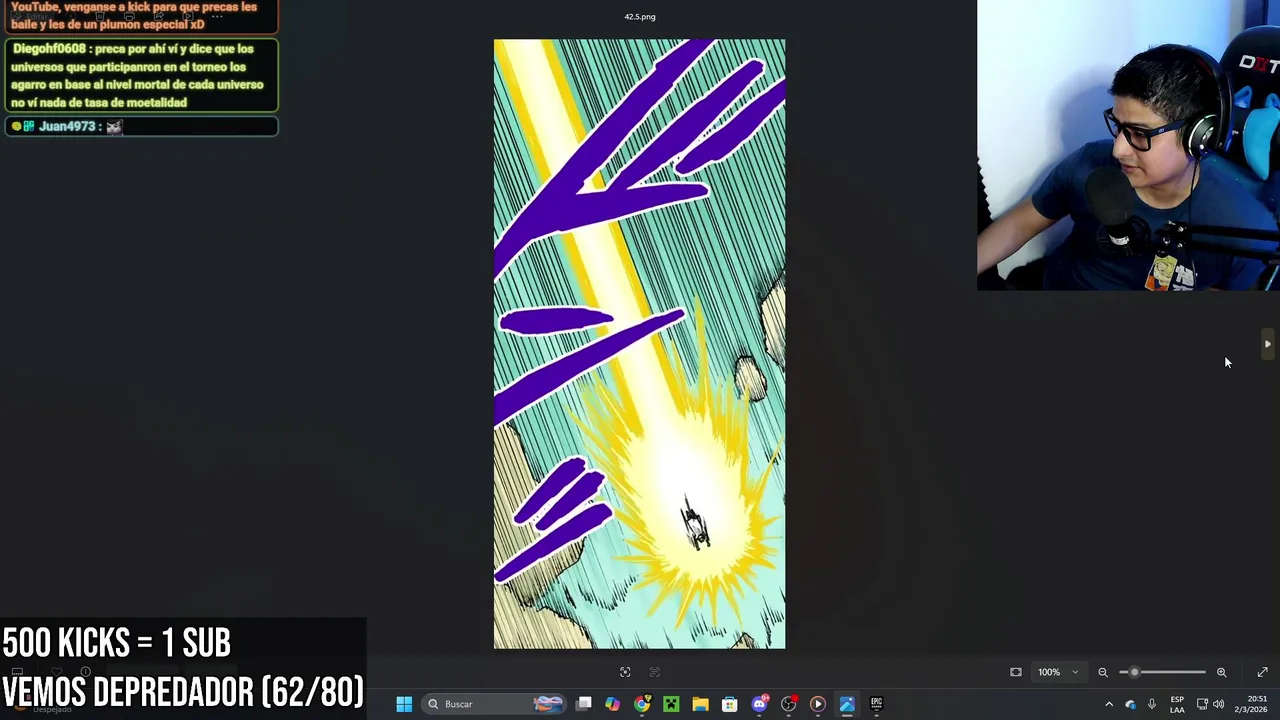Click the Buscar taskbar search box
The image size is (1280, 720).
(492, 704)
